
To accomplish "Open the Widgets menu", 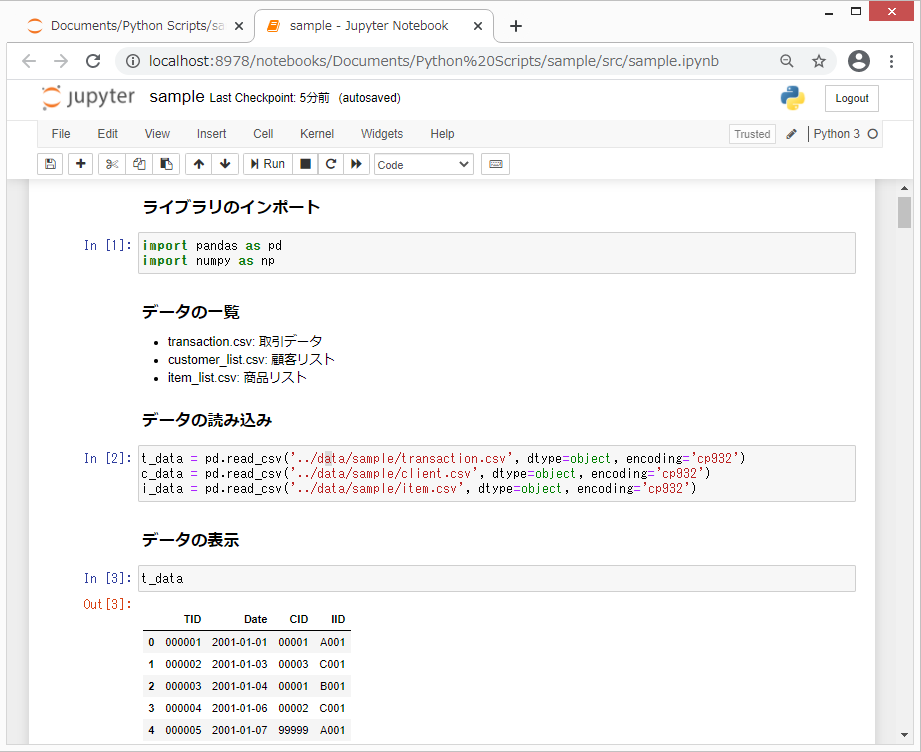I will pyautogui.click(x=382, y=134).
